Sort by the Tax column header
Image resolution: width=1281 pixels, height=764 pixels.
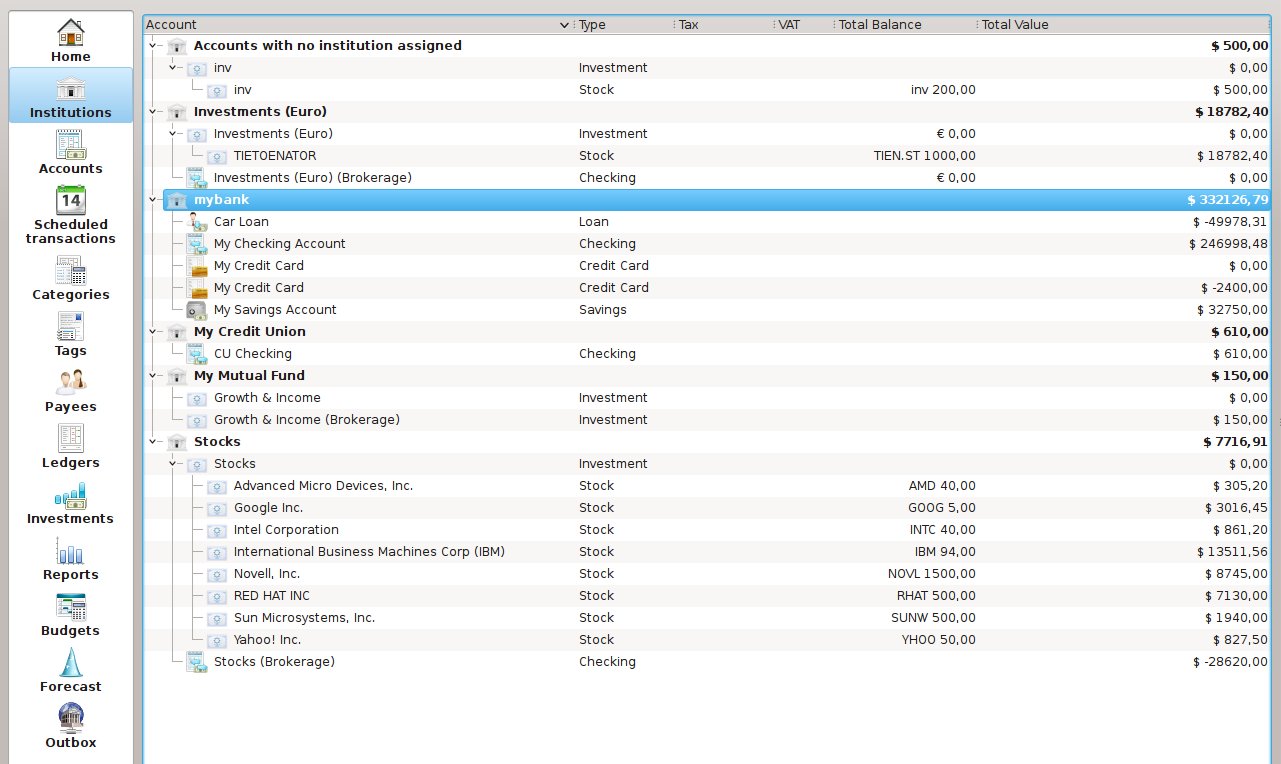click(x=724, y=24)
